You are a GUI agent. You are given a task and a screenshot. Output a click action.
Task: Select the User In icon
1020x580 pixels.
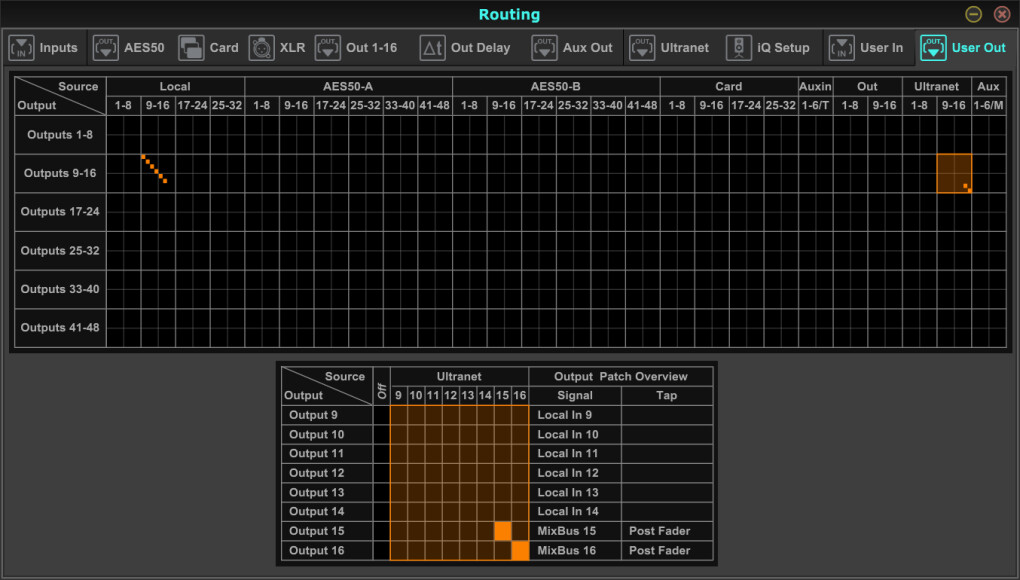842,48
